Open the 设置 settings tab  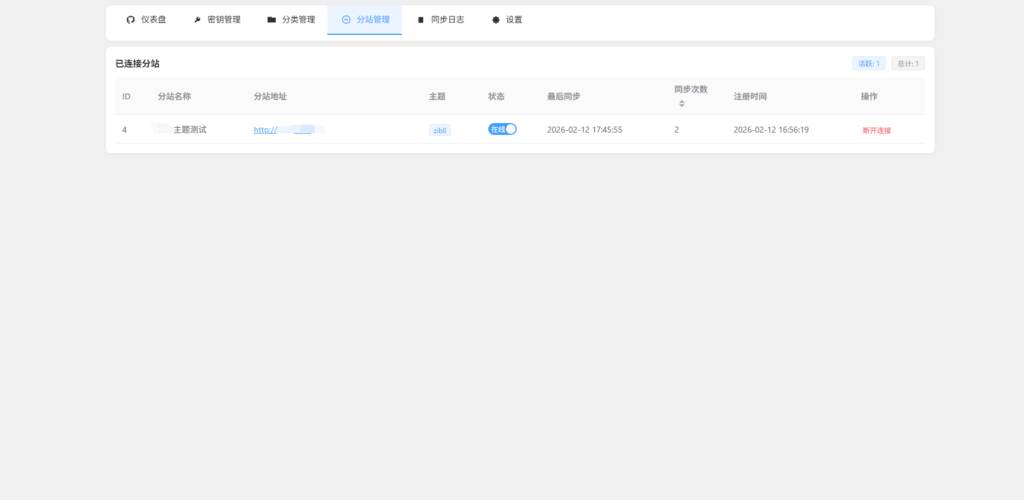pos(506,20)
